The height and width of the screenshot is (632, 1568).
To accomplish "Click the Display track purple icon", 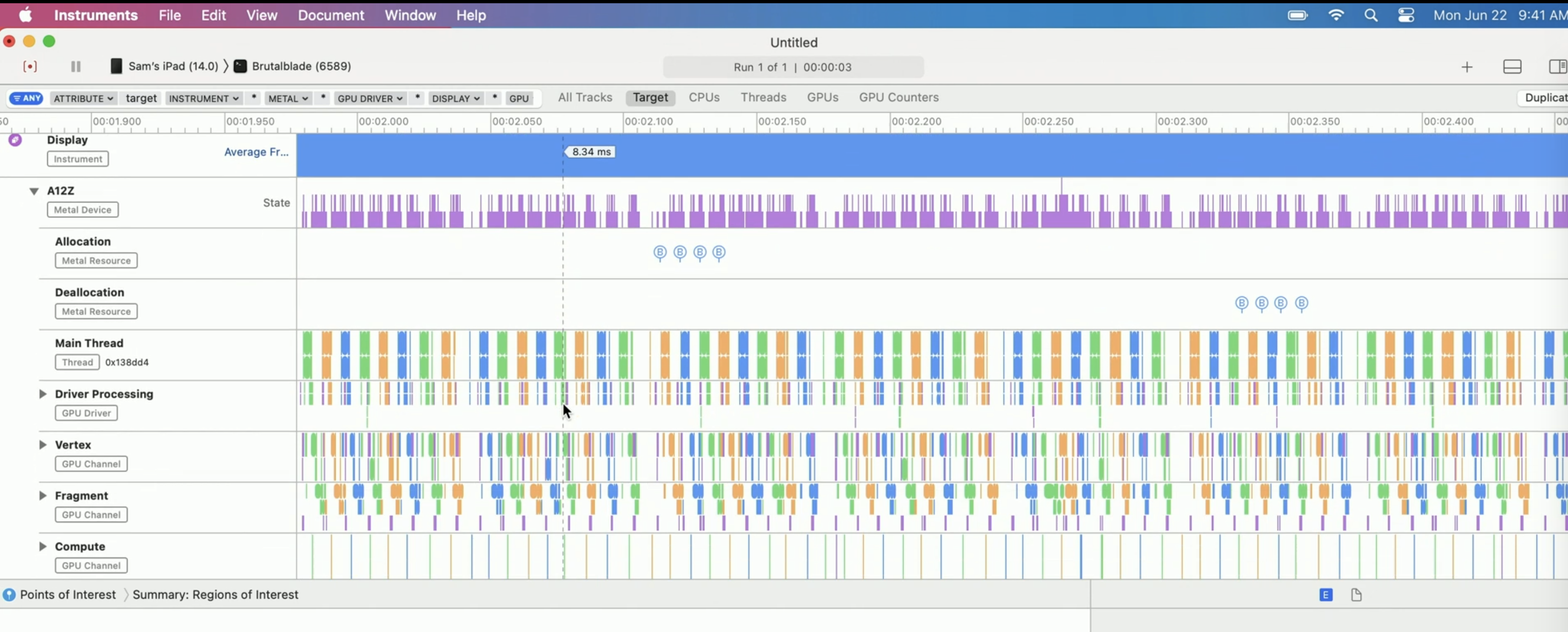I will tap(15, 140).
